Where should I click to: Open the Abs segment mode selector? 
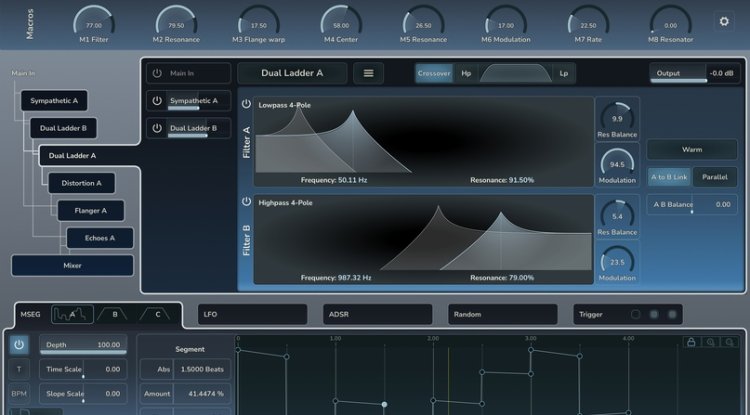[x=157, y=369]
